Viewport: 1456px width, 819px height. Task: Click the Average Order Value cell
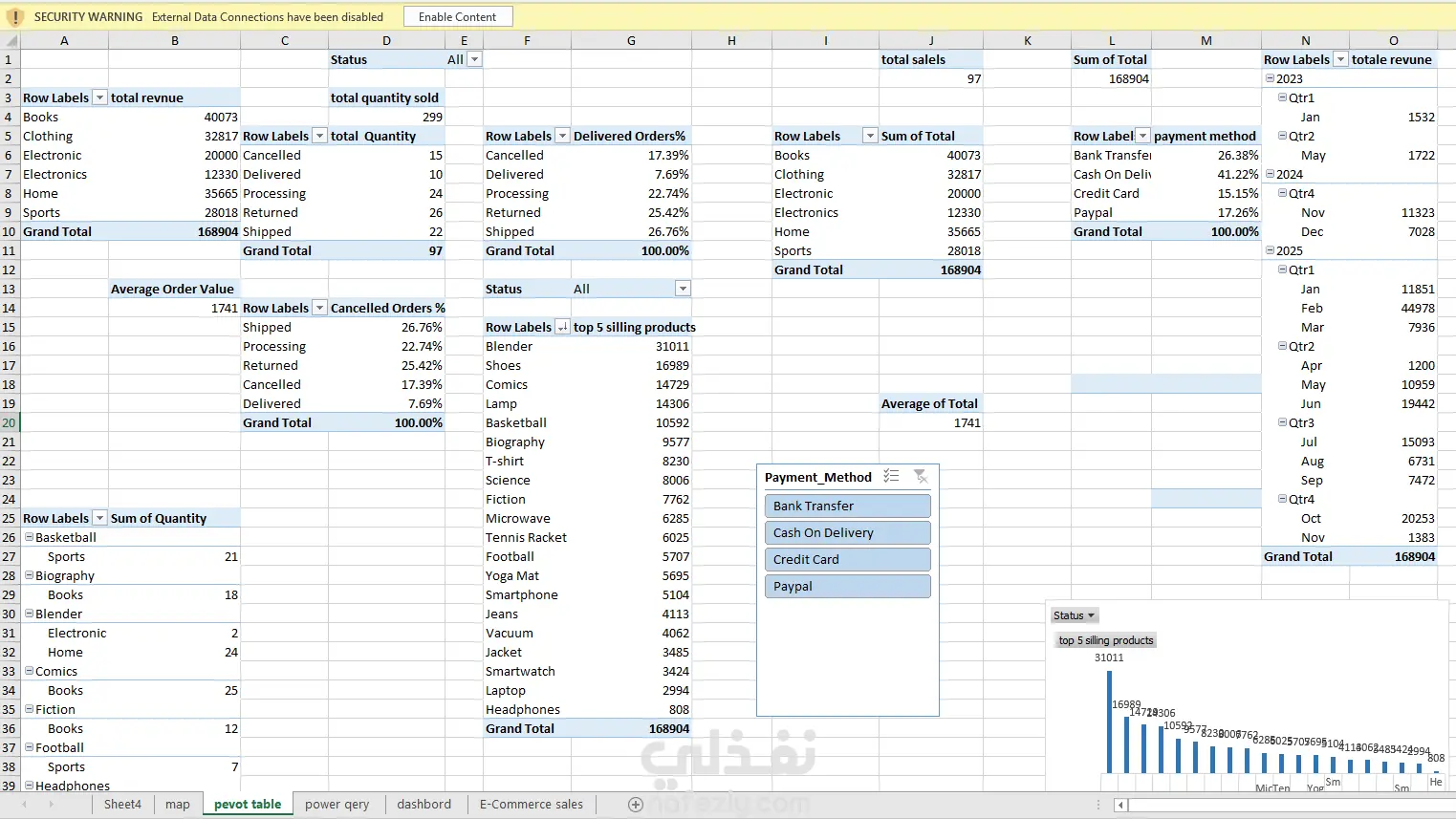tap(172, 289)
